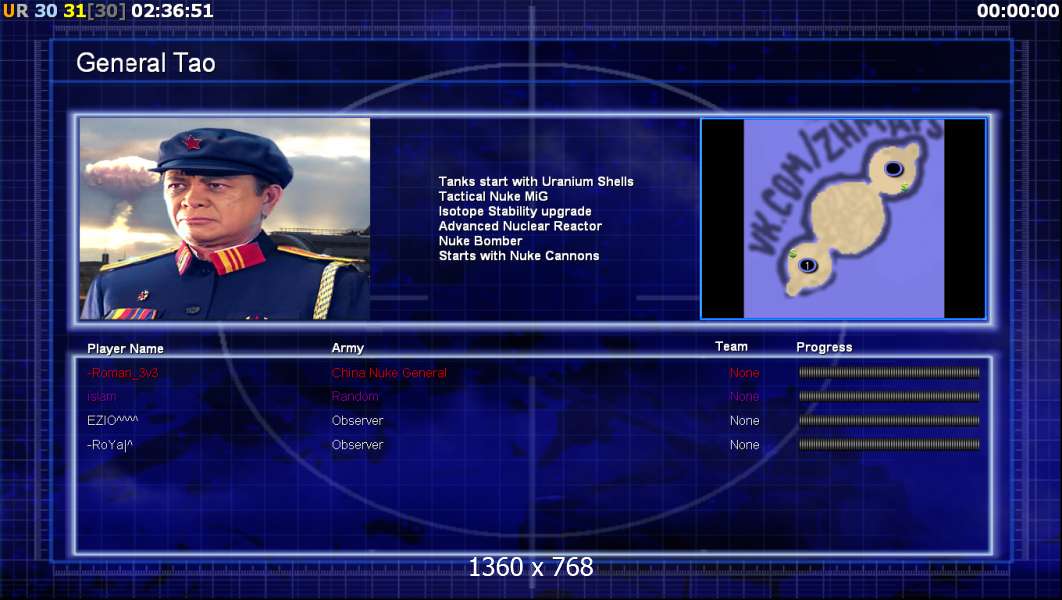Image resolution: width=1062 pixels, height=600 pixels.
Task: Click the map preview thumbnail
Action: [x=843, y=218]
